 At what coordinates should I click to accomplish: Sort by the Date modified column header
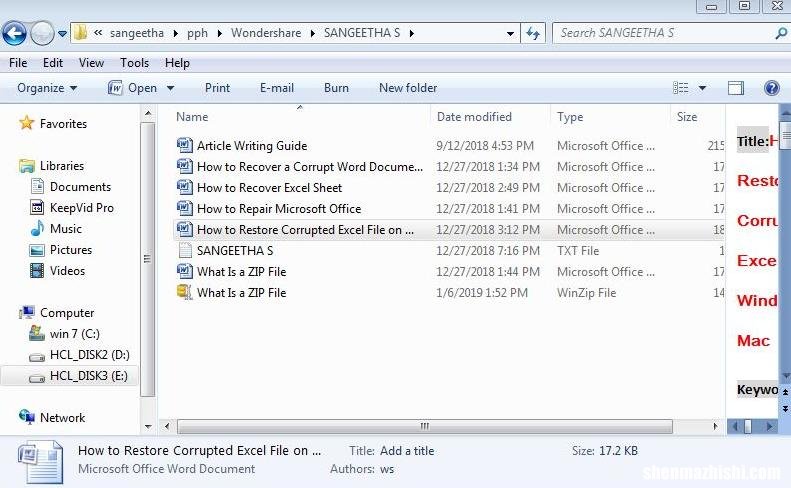[x=474, y=117]
